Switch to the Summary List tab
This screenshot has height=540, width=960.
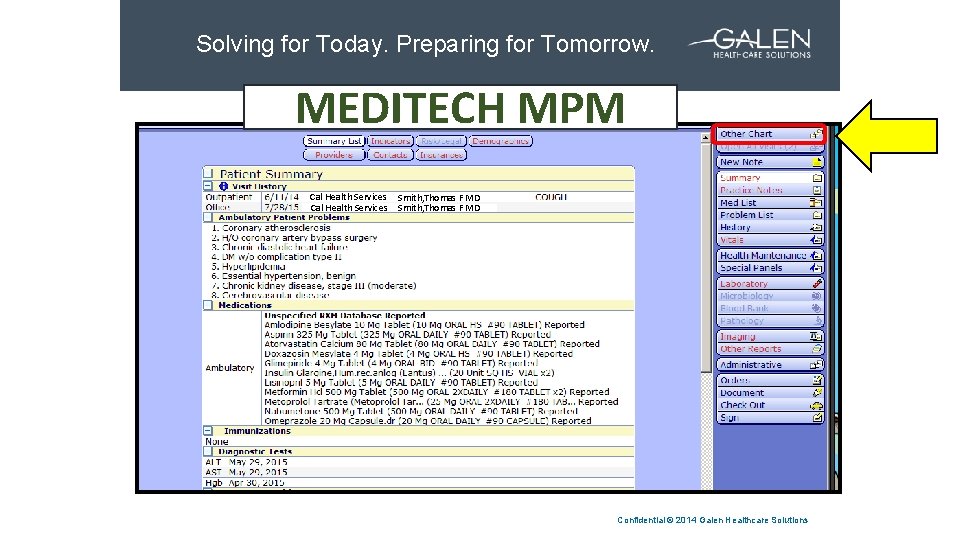[x=334, y=141]
